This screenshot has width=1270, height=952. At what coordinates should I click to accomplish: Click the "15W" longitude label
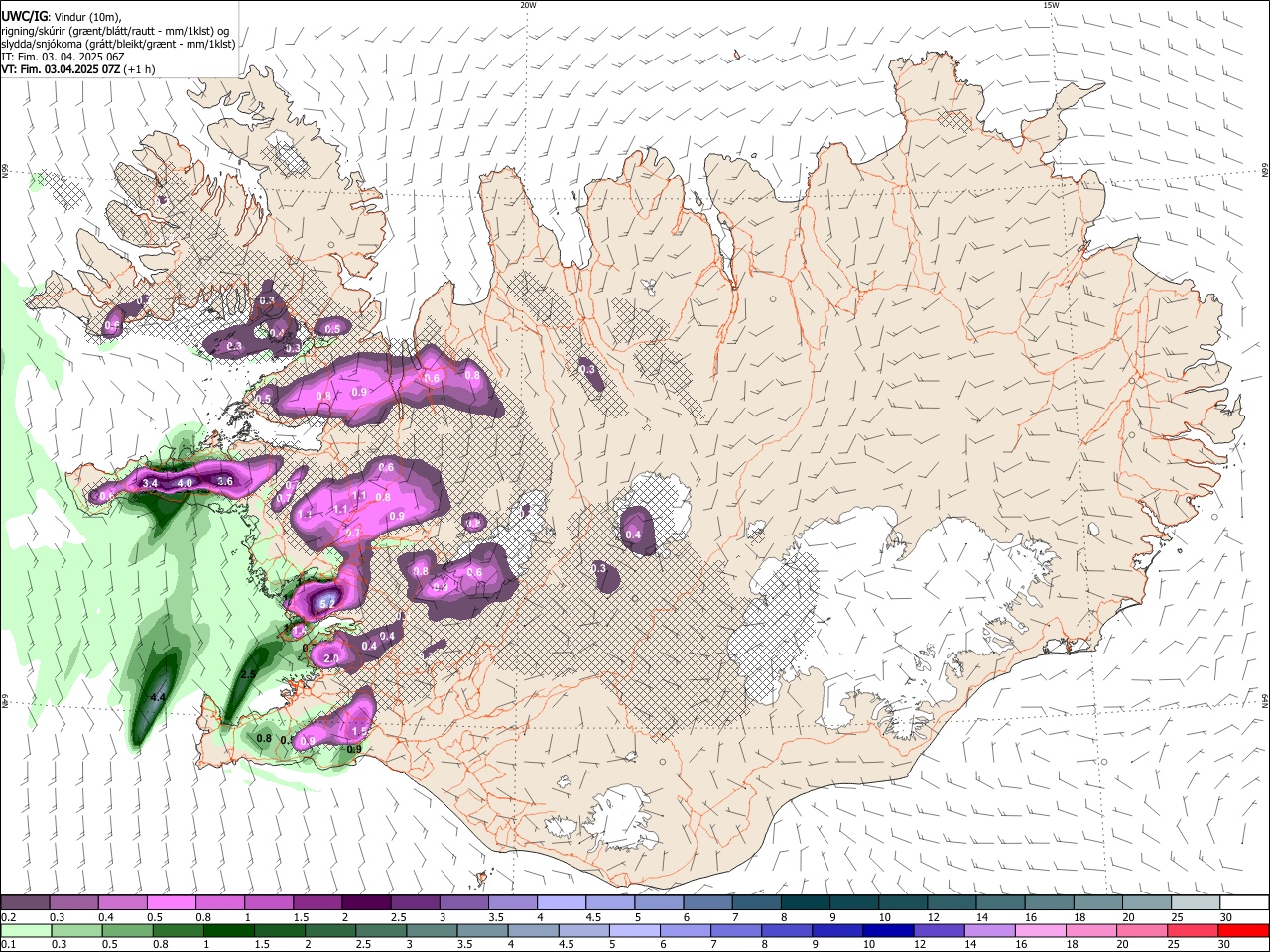(1050, 5)
